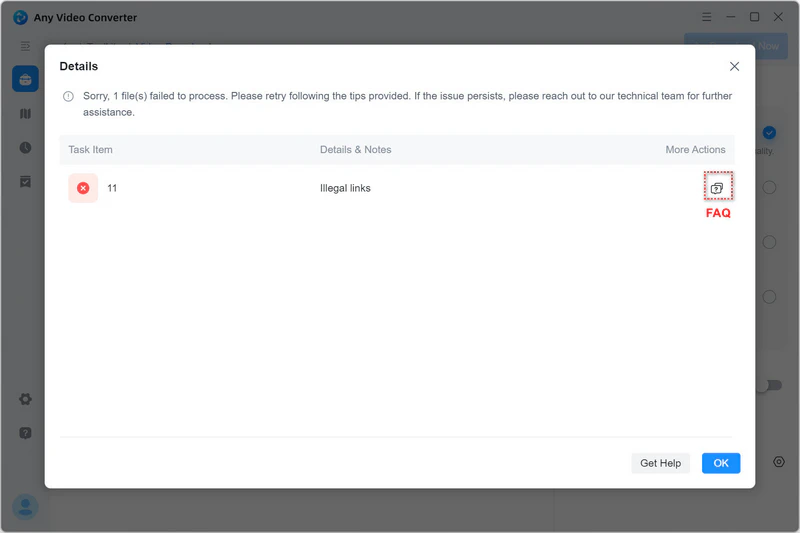Click the Illegal links note text

[345, 188]
